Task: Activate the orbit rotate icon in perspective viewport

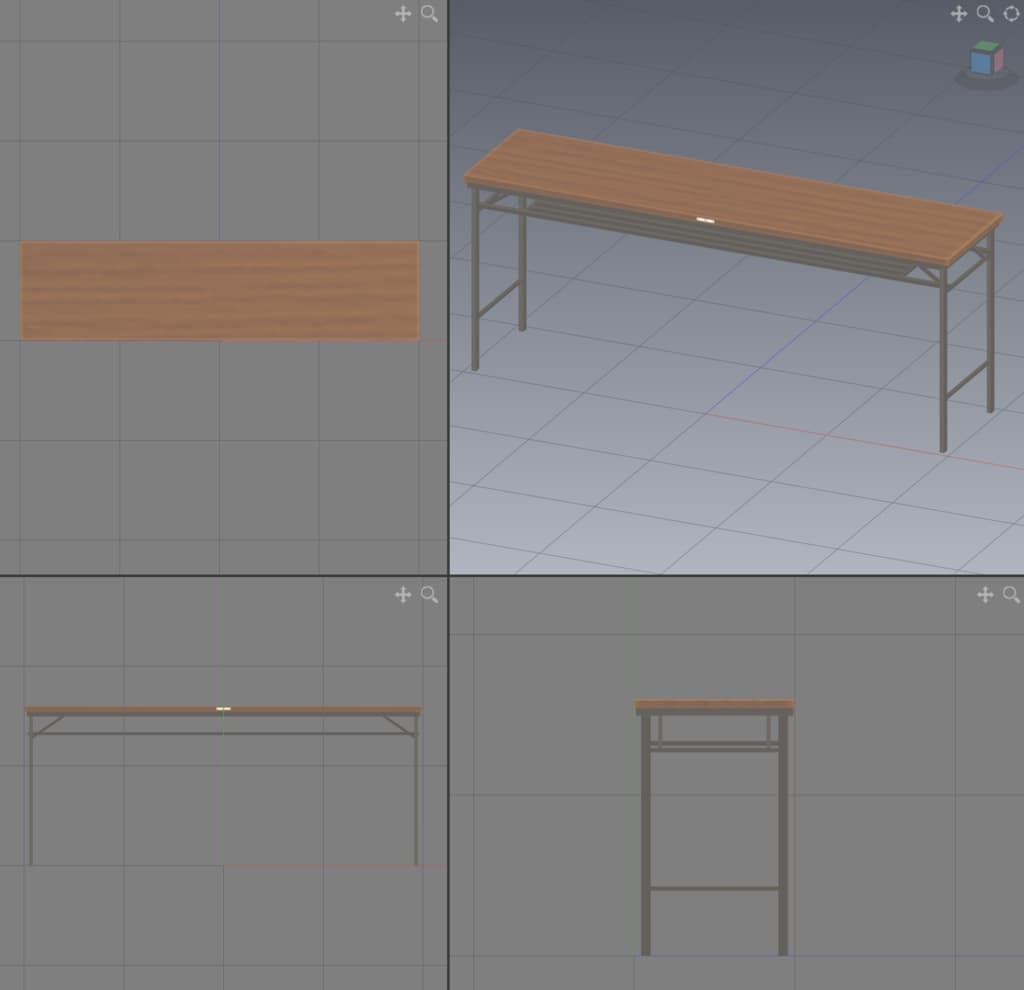Action: click(1010, 14)
